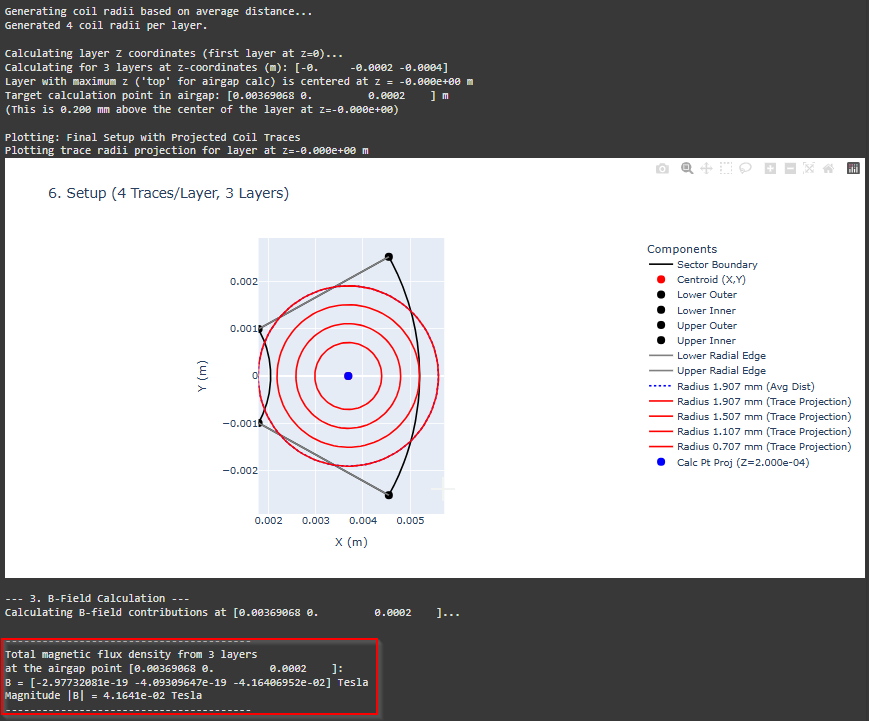Toggle Radius 1.907 mm (Avg Dist) trace
Viewport: 869px width, 721px height.
(x=732, y=386)
